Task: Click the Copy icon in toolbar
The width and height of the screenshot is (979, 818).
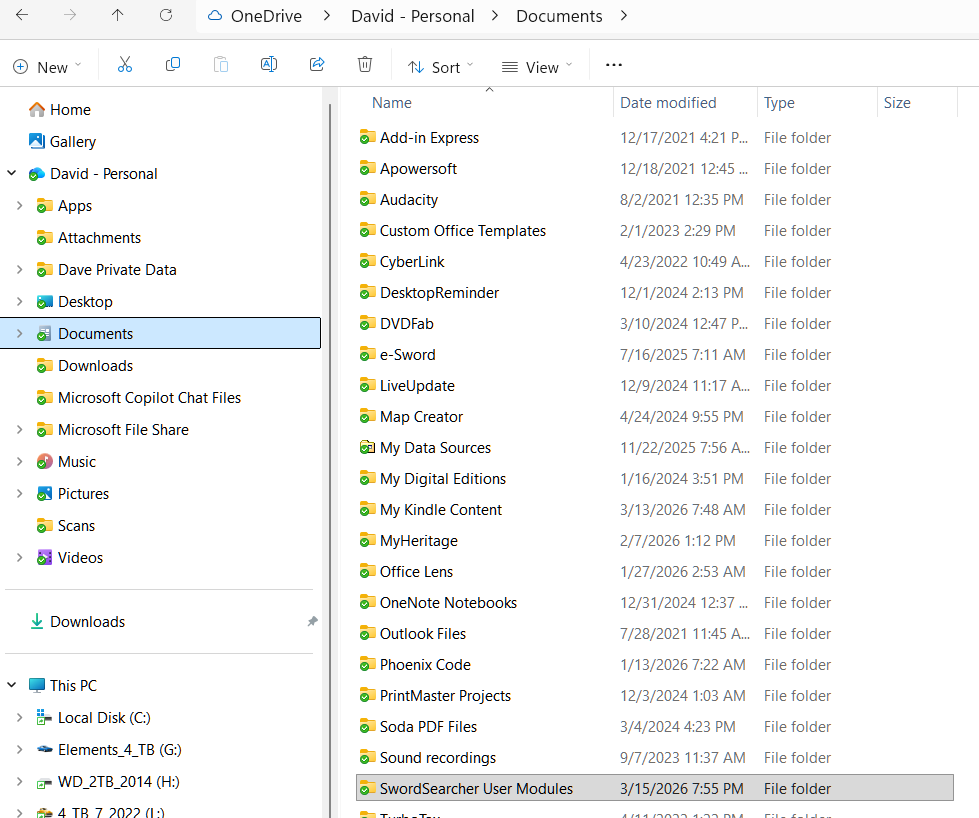Action: pyautogui.click(x=173, y=64)
